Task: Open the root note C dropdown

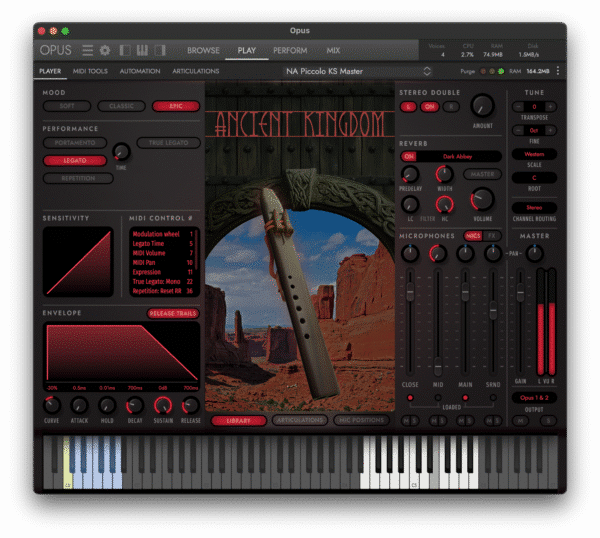Action: [x=534, y=178]
